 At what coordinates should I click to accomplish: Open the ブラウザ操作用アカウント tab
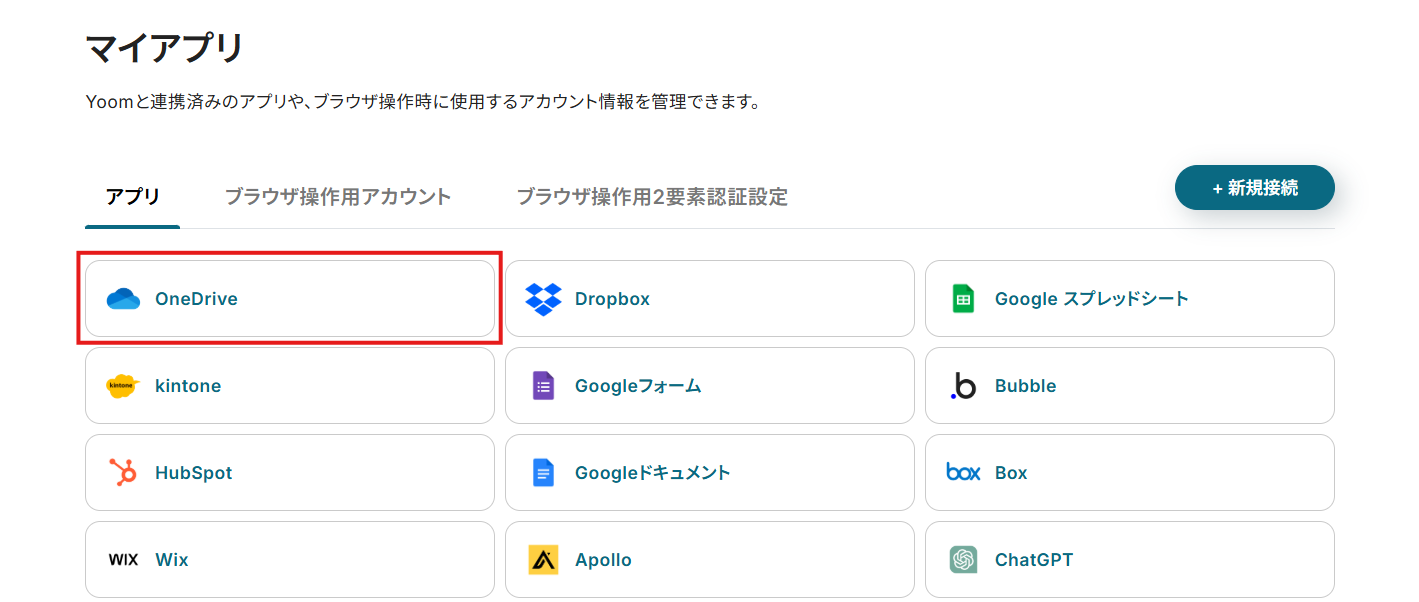(x=338, y=197)
